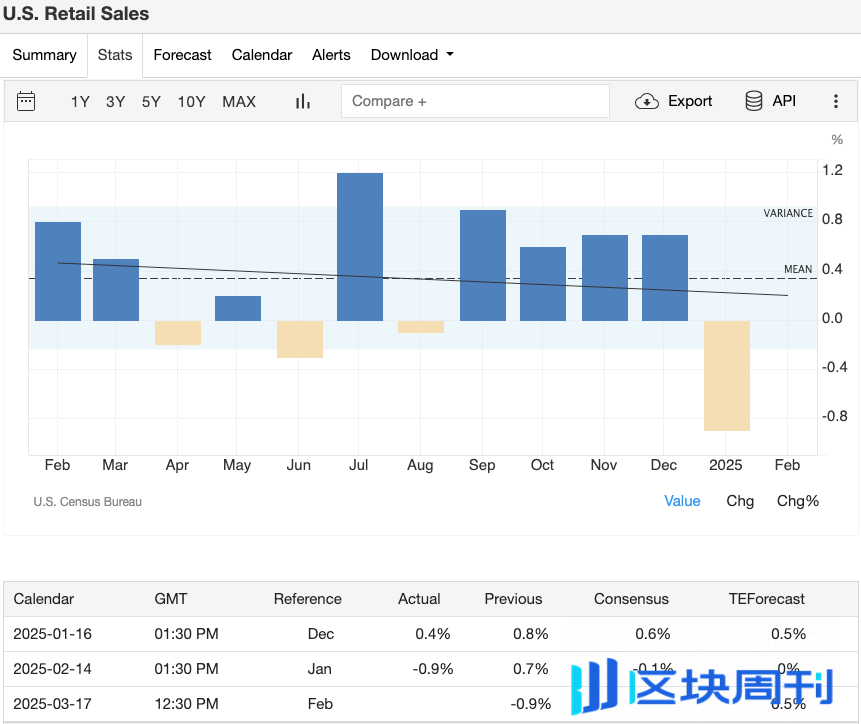Open the three-dot more options menu
The image size is (861, 724).
(x=836, y=101)
